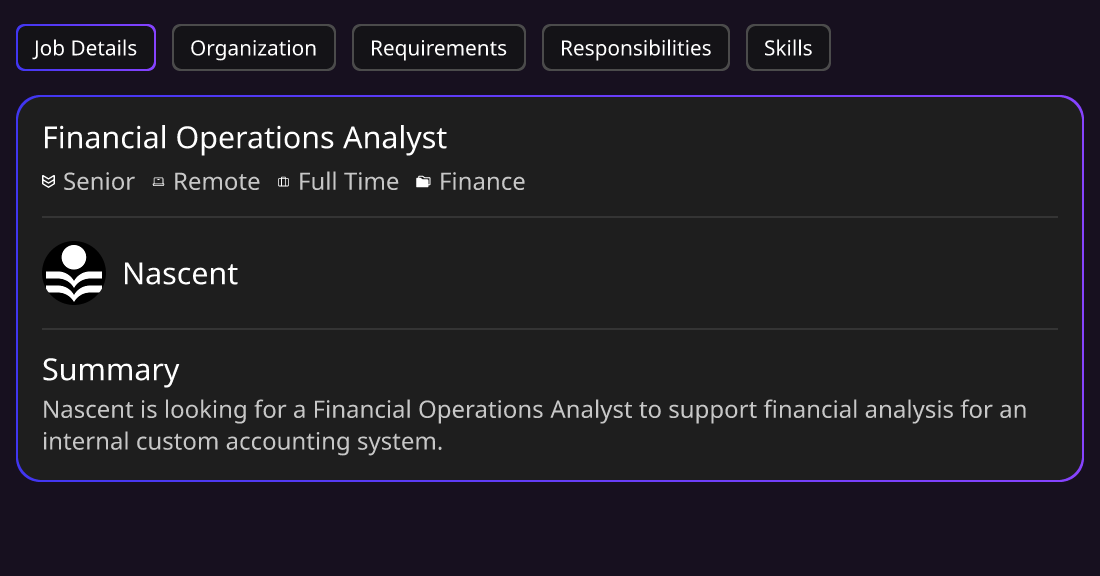The height and width of the screenshot is (576, 1100).
Task: Open the Responsibilities tab
Action: 636,48
